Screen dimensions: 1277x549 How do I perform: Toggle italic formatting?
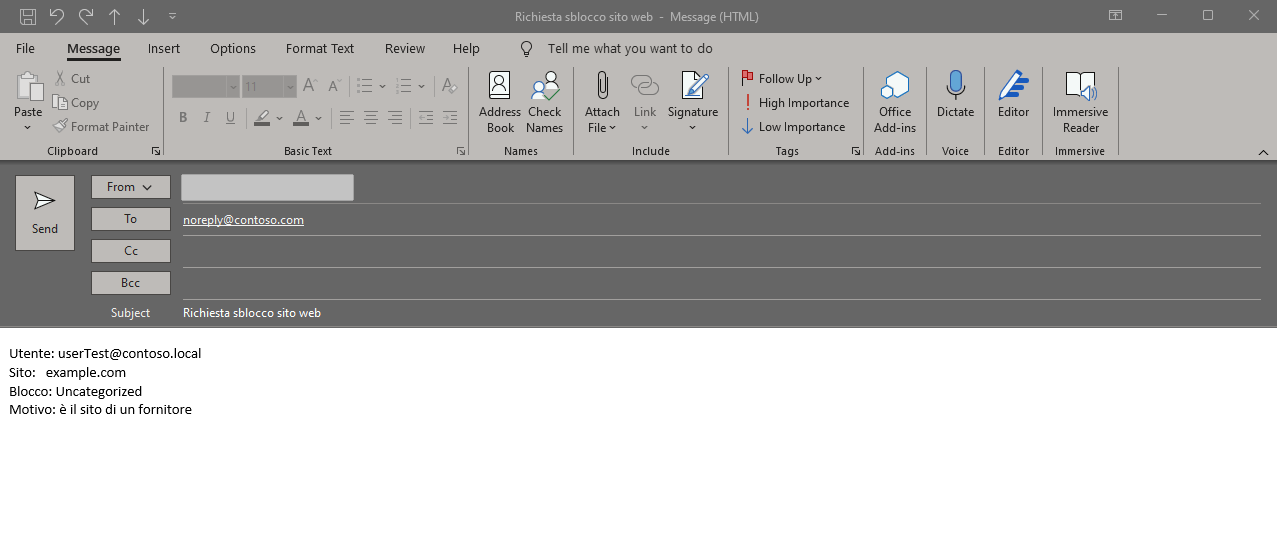pyautogui.click(x=207, y=118)
